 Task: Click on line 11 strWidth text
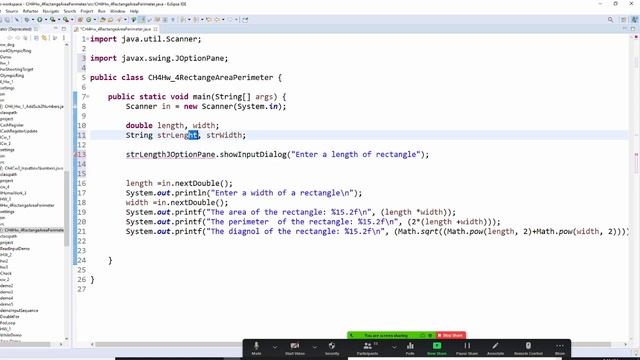(224, 135)
